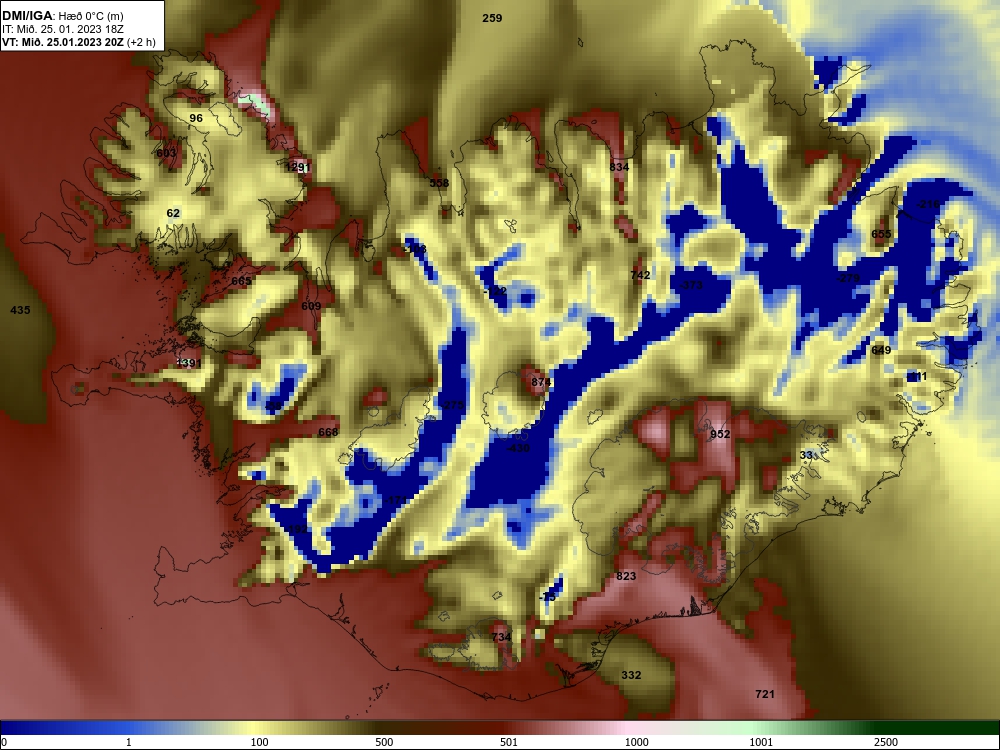Select the 'VT: Mið. 25.01.2023 20Z (+2 h)' line
This screenshot has width=1000, height=750.
pyautogui.click(x=78, y=43)
